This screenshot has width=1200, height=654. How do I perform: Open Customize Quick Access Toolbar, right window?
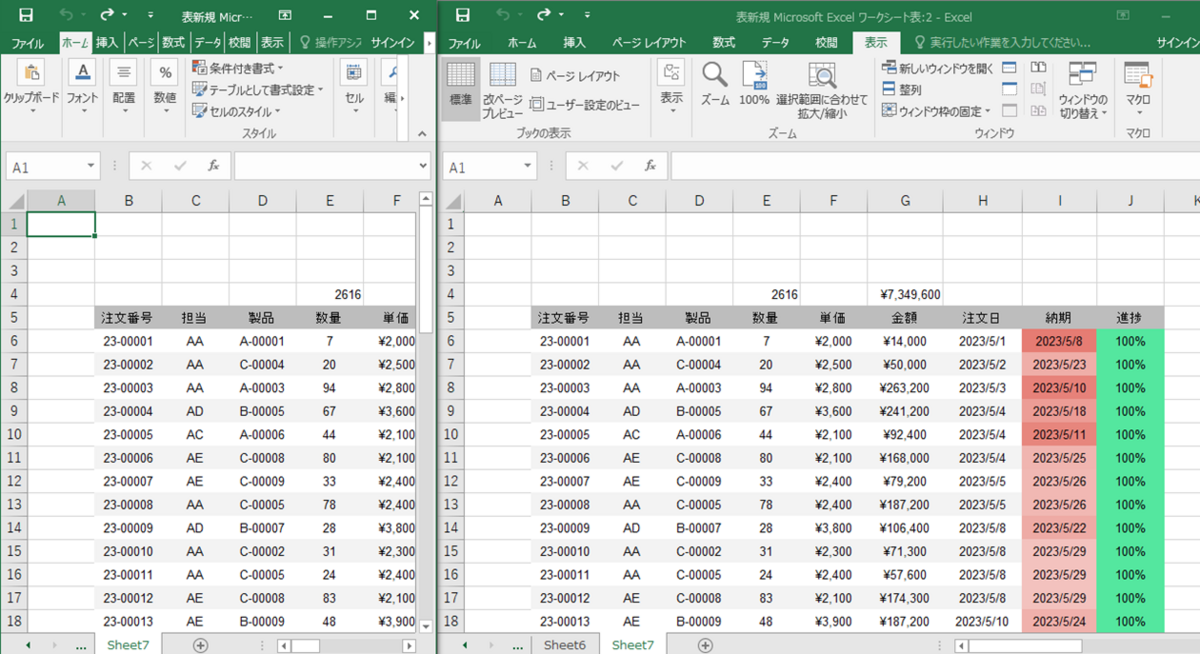point(589,15)
